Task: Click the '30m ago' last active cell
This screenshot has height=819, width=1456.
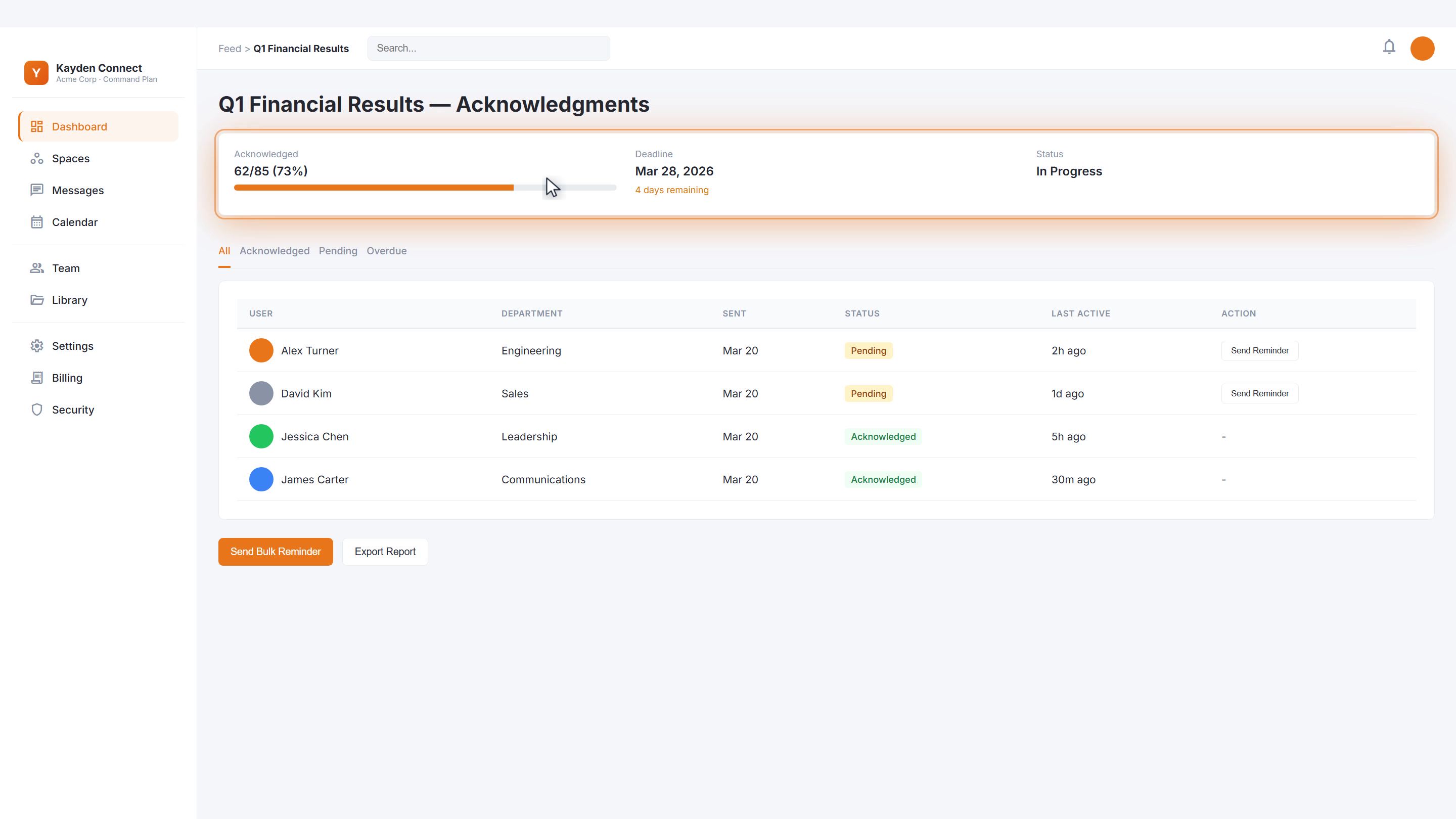Action: 1073,479
